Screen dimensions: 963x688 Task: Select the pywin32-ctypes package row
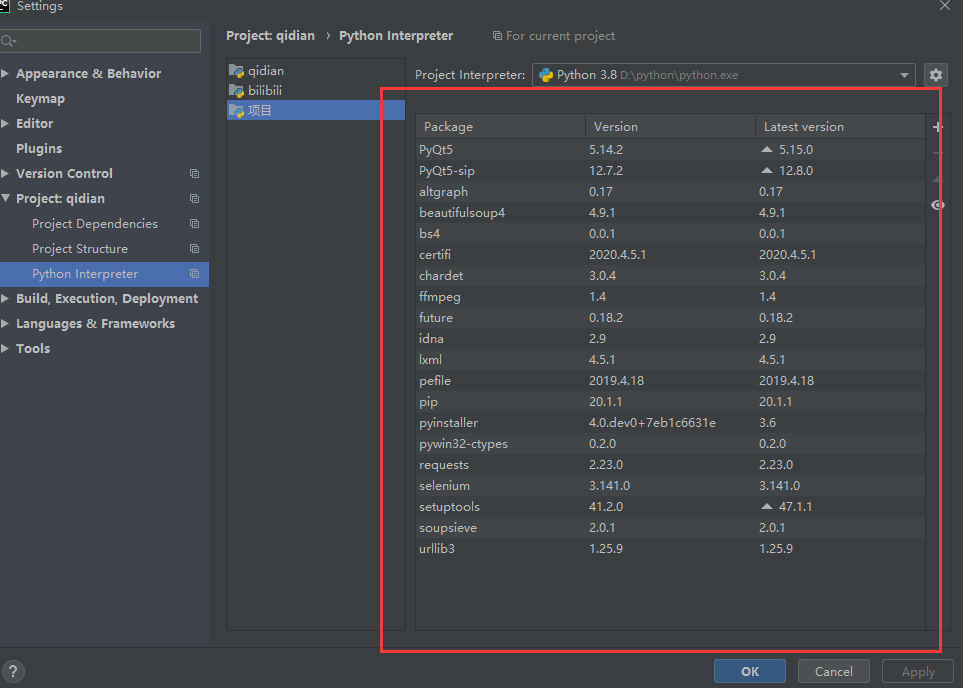[x=671, y=444]
